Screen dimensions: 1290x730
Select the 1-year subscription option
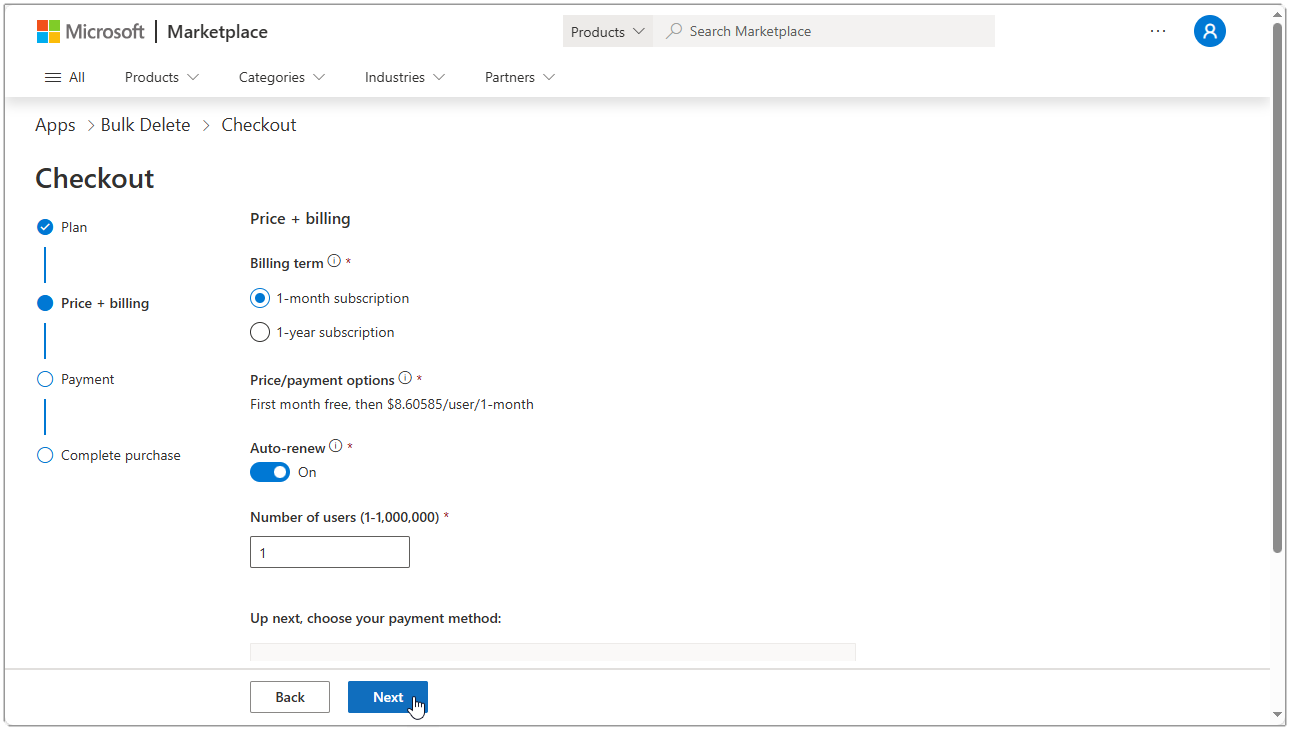click(x=260, y=332)
